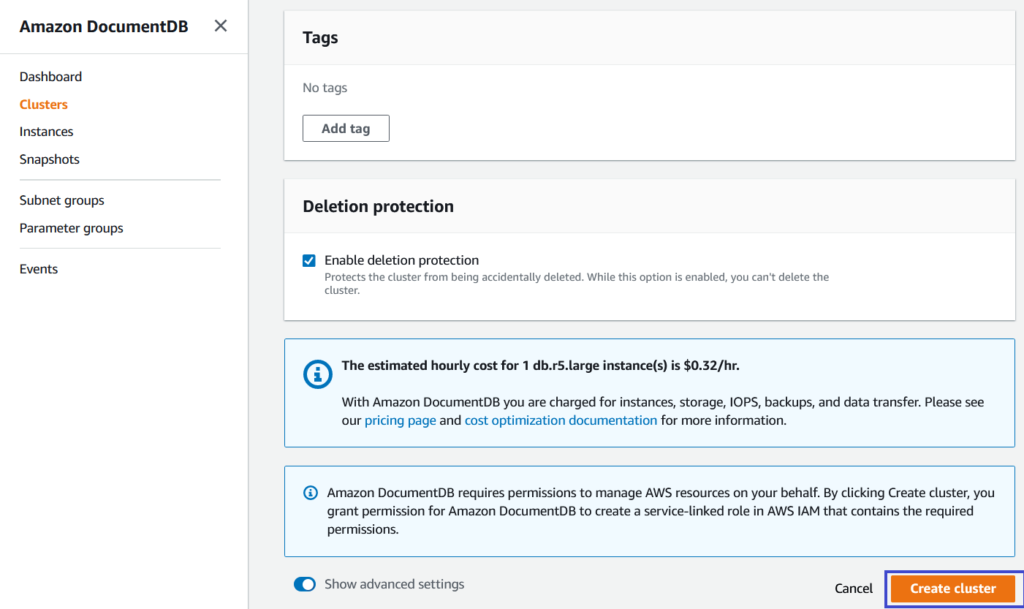The height and width of the screenshot is (609, 1024).
Task: Click the 'Enable deletion protection' label
Action: click(402, 260)
